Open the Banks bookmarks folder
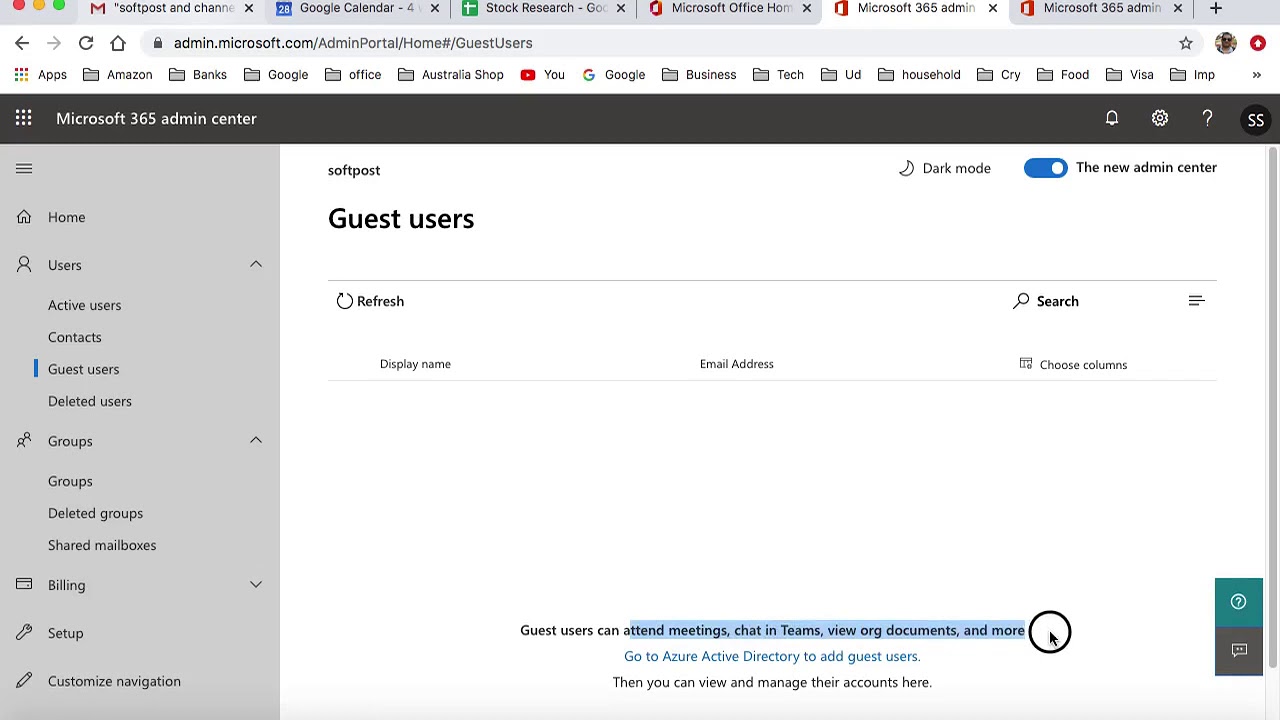1280x720 pixels. point(198,75)
